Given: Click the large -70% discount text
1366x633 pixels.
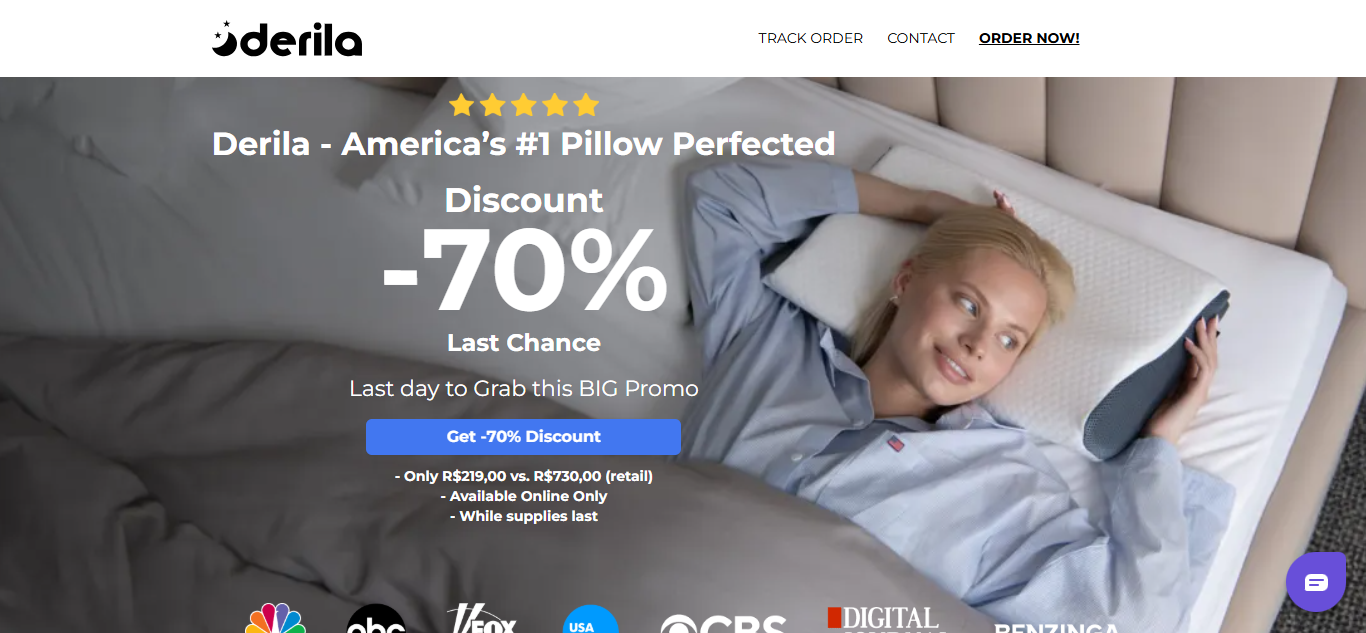Looking at the screenshot, I should tap(524, 270).
